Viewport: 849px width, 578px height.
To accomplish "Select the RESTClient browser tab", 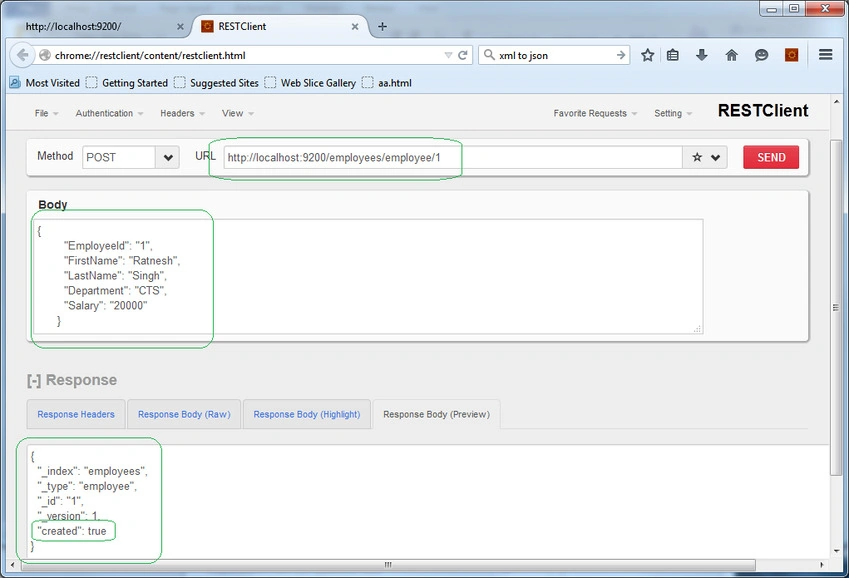I will coord(279,26).
